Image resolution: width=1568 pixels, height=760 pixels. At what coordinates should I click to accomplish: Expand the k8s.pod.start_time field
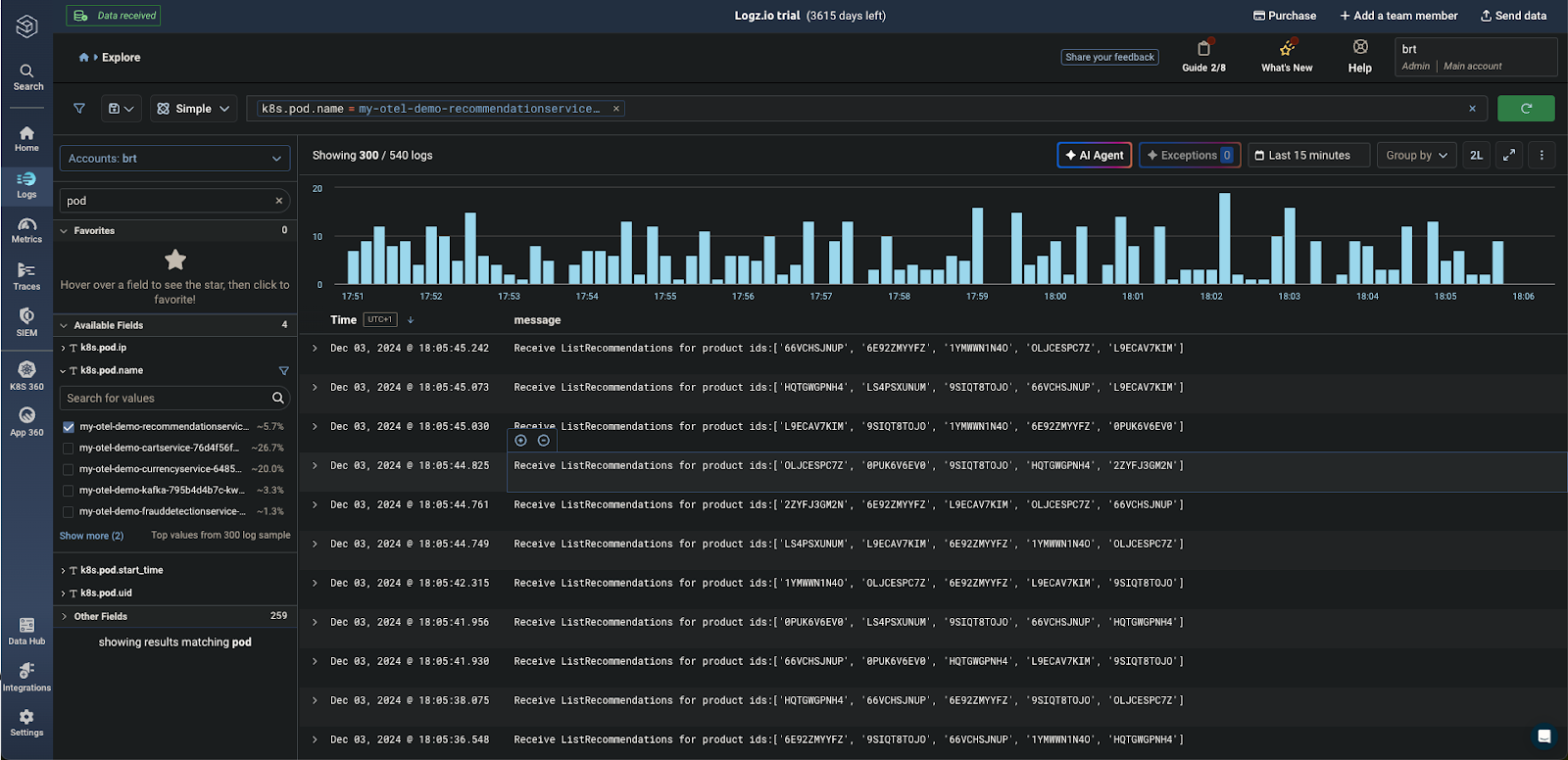pos(64,571)
